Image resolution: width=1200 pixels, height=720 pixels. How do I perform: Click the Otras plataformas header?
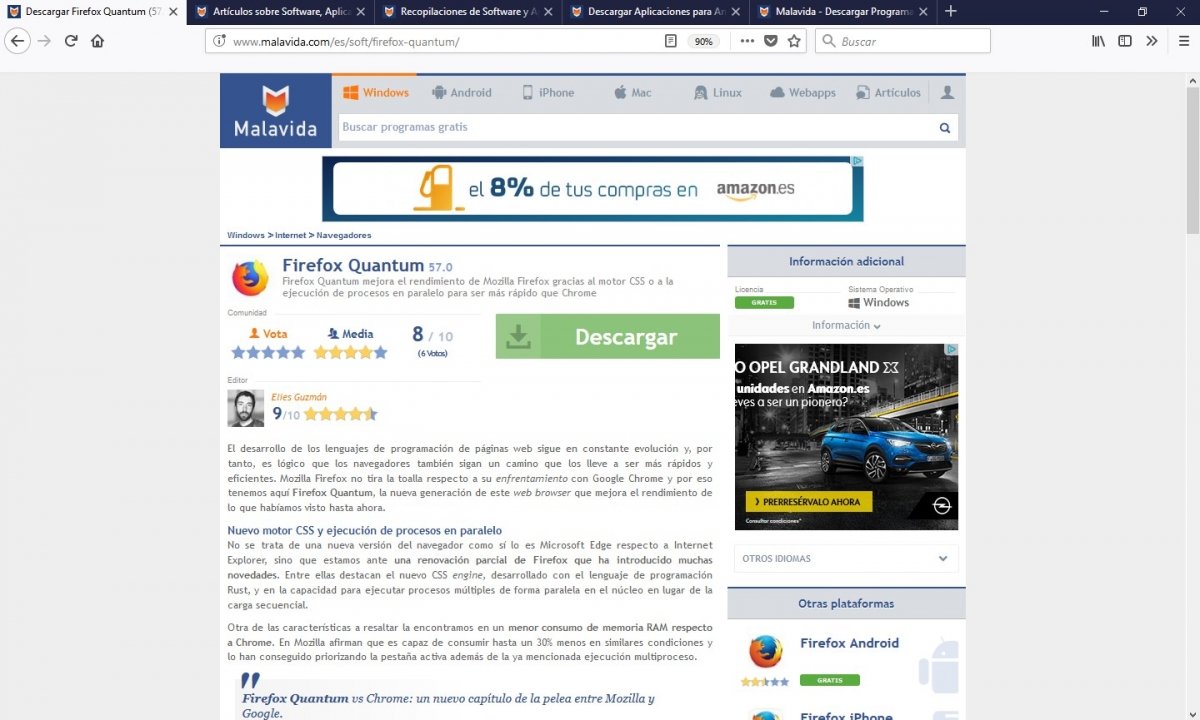pos(846,604)
